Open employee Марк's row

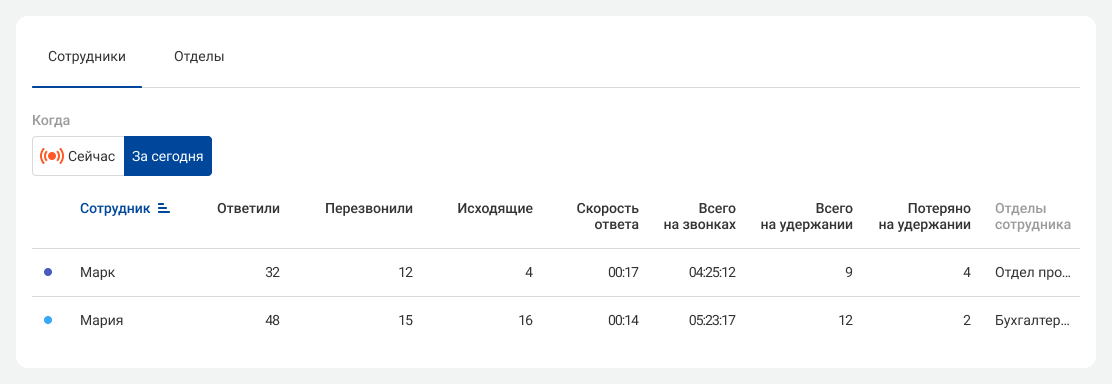pos(556,273)
